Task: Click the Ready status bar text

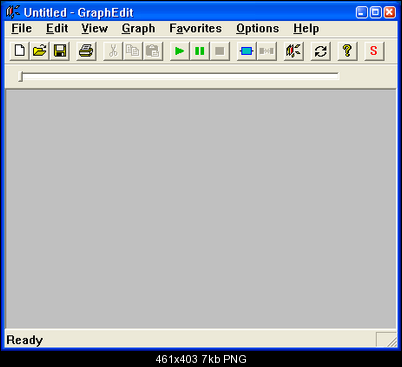Action: pyautogui.click(x=25, y=340)
